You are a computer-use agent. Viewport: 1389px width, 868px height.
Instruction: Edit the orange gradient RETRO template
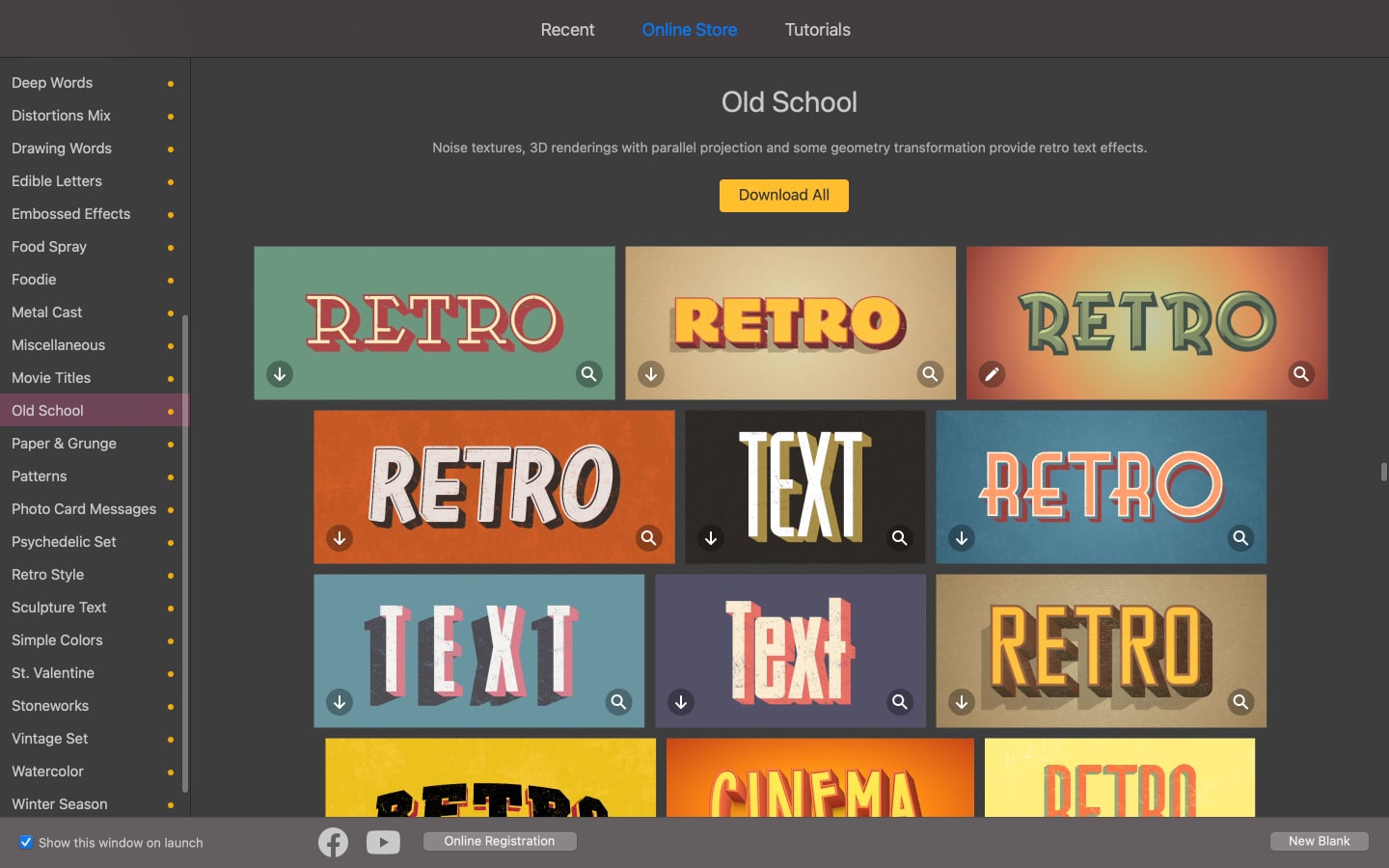click(992, 374)
